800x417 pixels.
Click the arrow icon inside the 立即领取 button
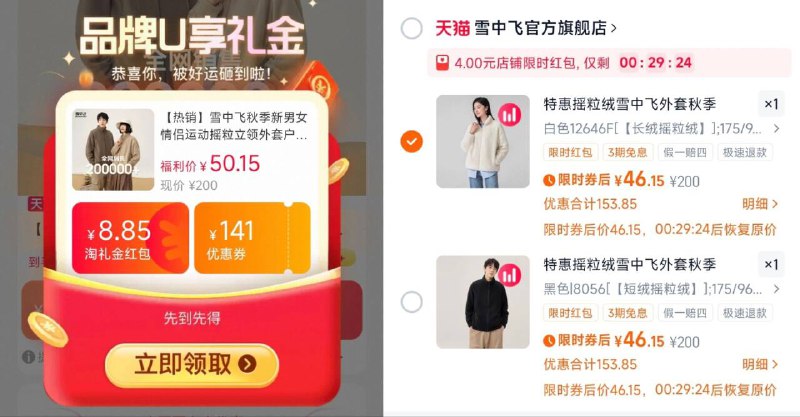pos(247,364)
